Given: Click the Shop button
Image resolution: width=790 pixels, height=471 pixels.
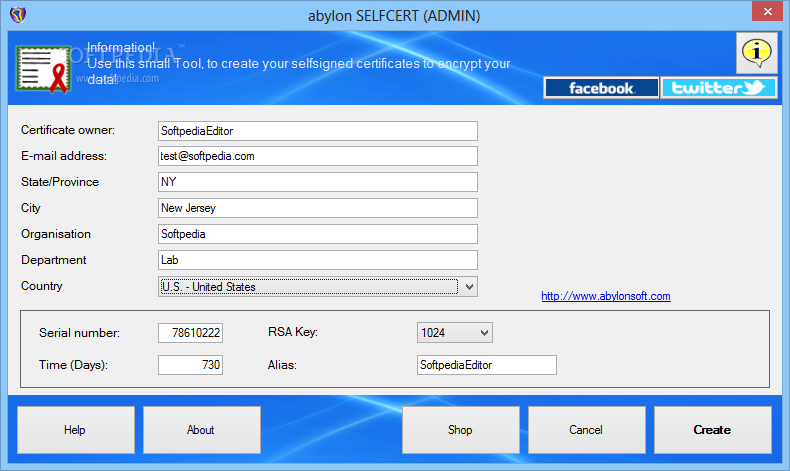Looking at the screenshot, I should coord(460,430).
